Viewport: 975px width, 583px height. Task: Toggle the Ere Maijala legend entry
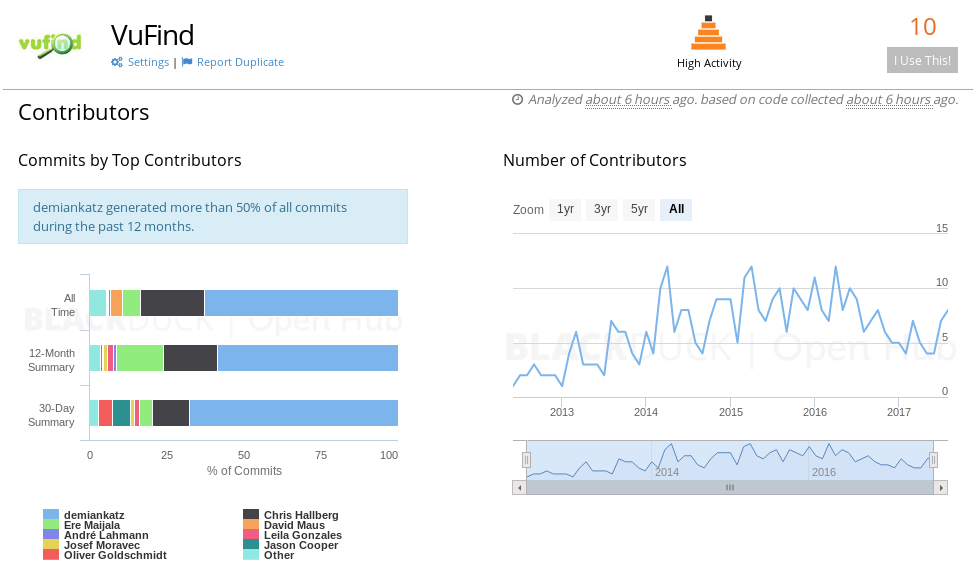(91, 525)
